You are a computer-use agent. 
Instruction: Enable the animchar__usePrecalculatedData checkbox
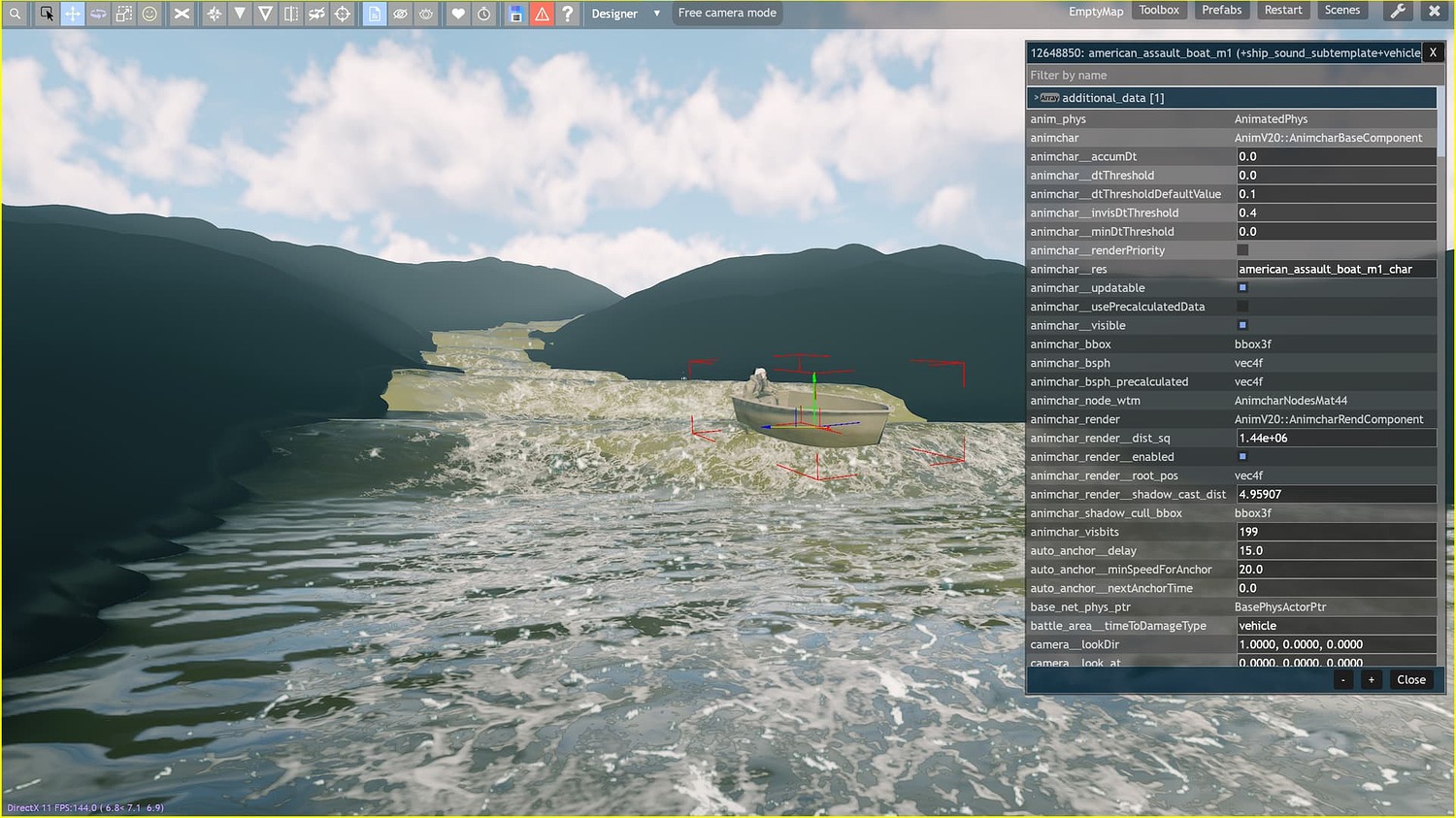point(1242,306)
